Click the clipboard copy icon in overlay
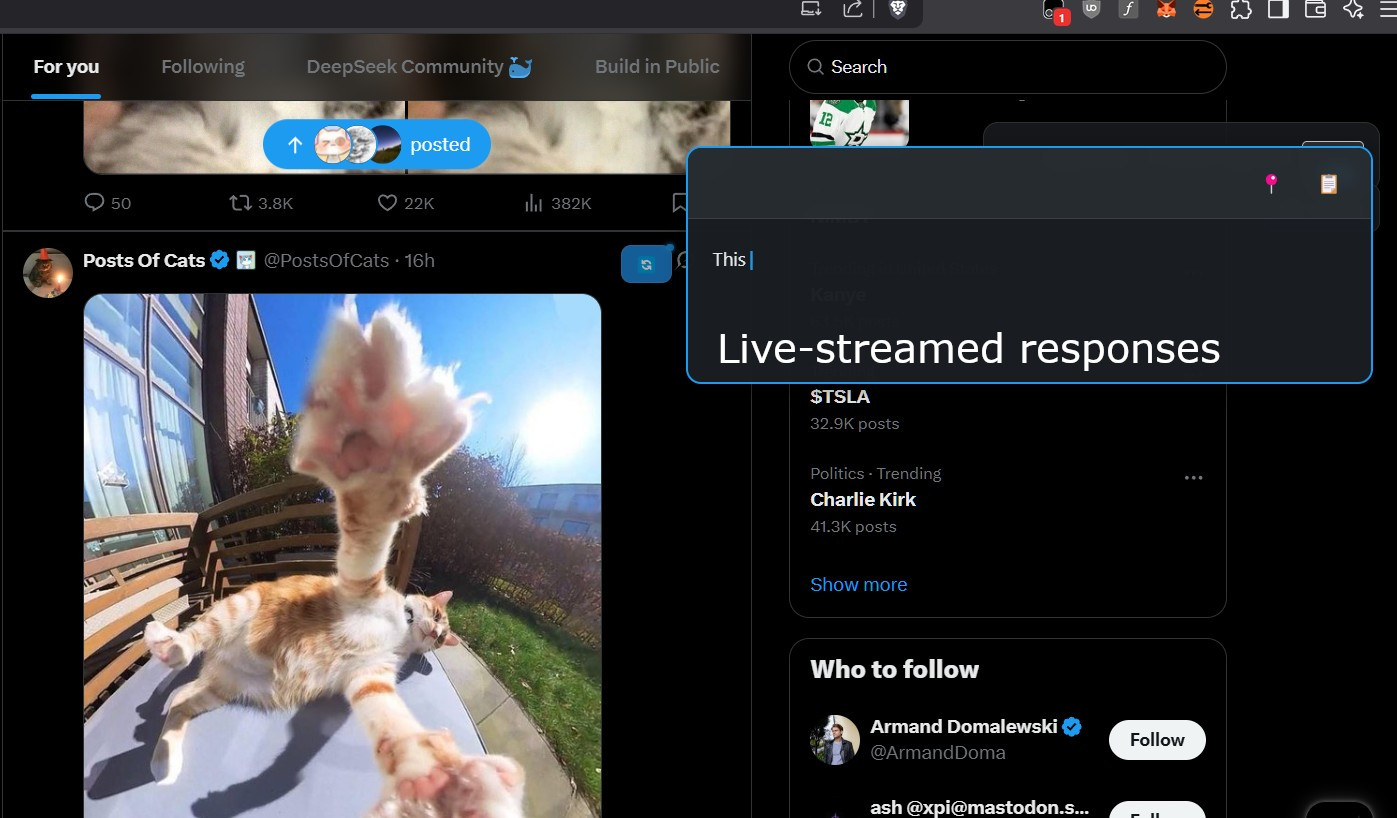This screenshot has height=818, width=1397. (x=1328, y=184)
